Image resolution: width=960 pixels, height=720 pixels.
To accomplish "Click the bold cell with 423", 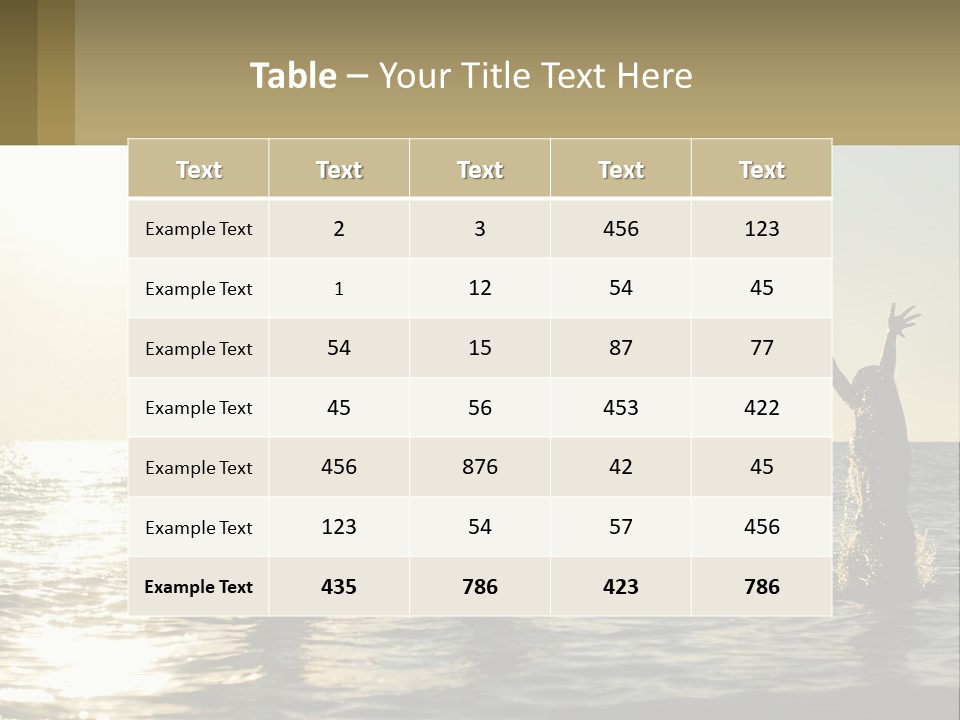I will click(x=621, y=587).
